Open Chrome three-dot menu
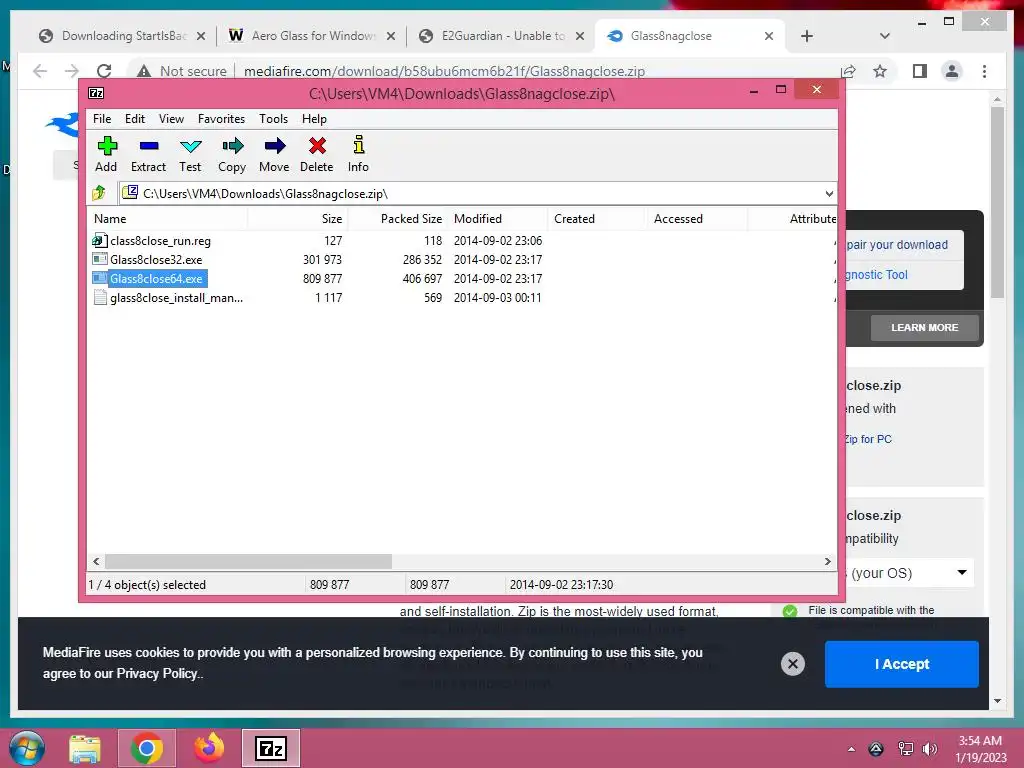 [x=984, y=71]
